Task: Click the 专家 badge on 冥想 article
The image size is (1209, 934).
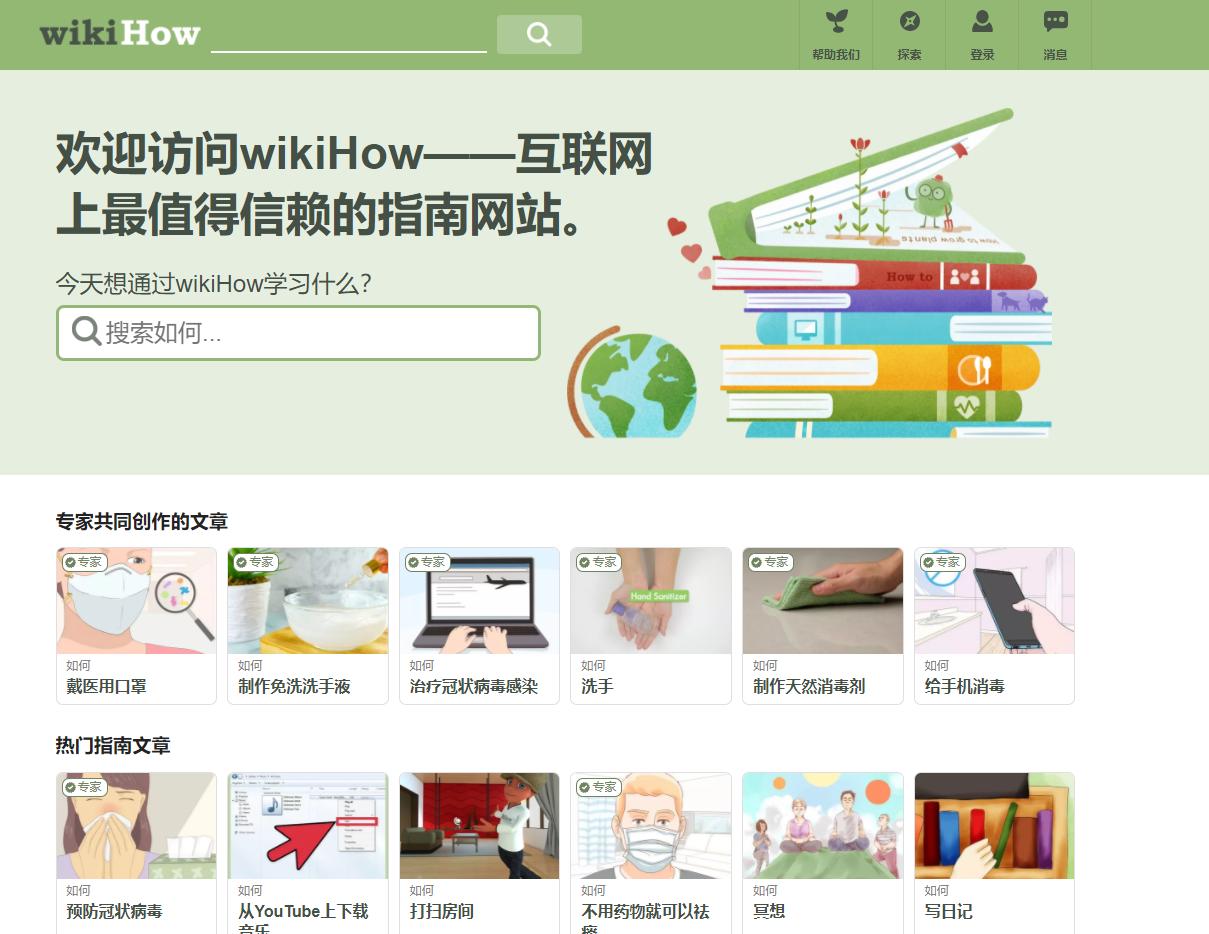Action: [768, 787]
